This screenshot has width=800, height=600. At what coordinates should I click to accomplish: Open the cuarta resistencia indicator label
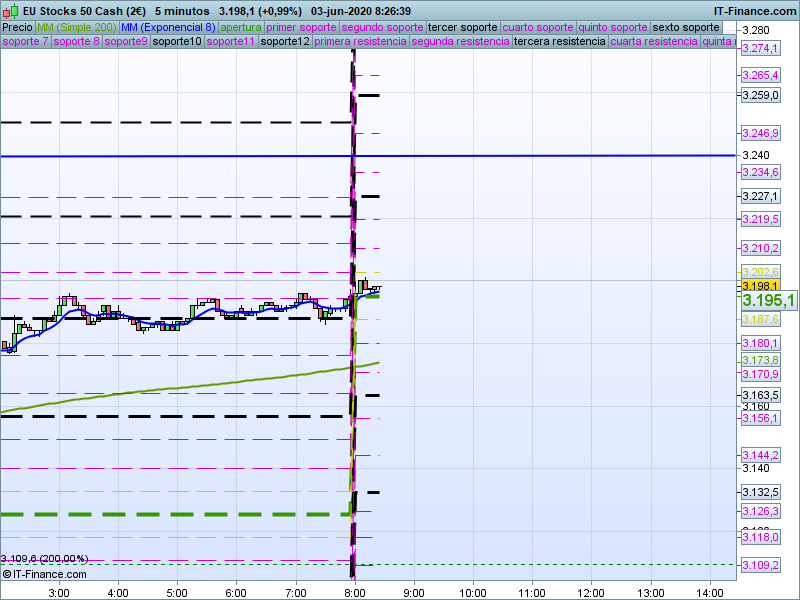click(653, 42)
